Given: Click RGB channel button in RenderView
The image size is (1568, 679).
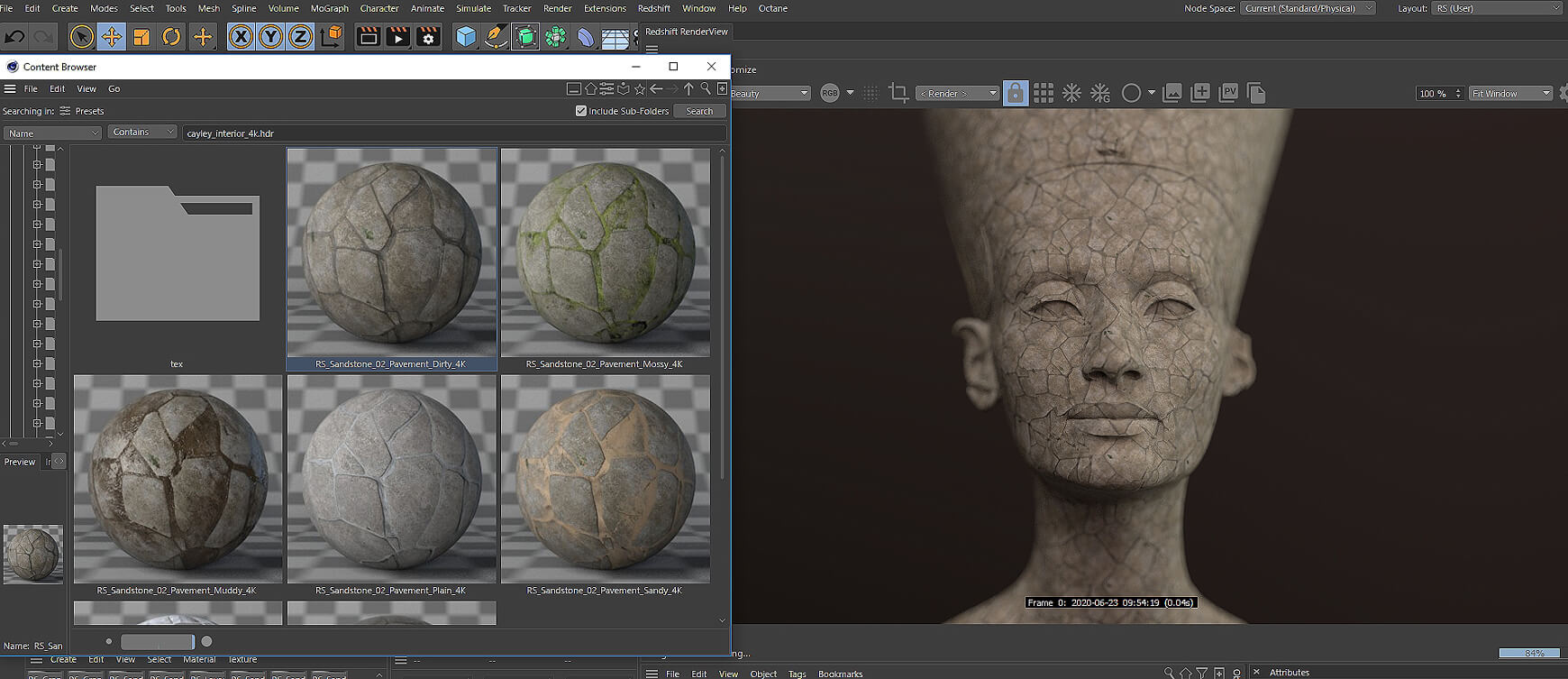Looking at the screenshot, I should (x=830, y=93).
